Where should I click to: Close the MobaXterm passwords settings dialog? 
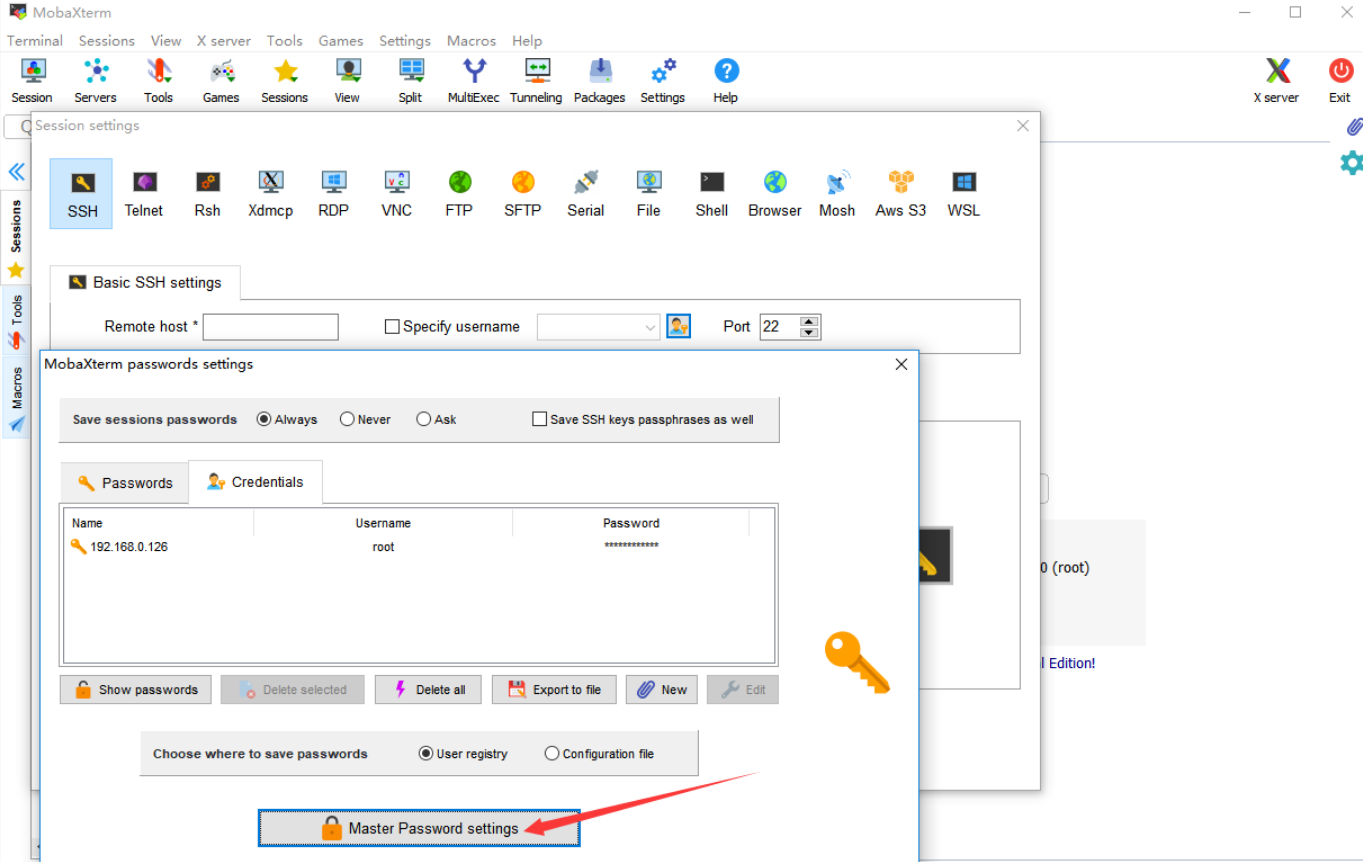901,365
